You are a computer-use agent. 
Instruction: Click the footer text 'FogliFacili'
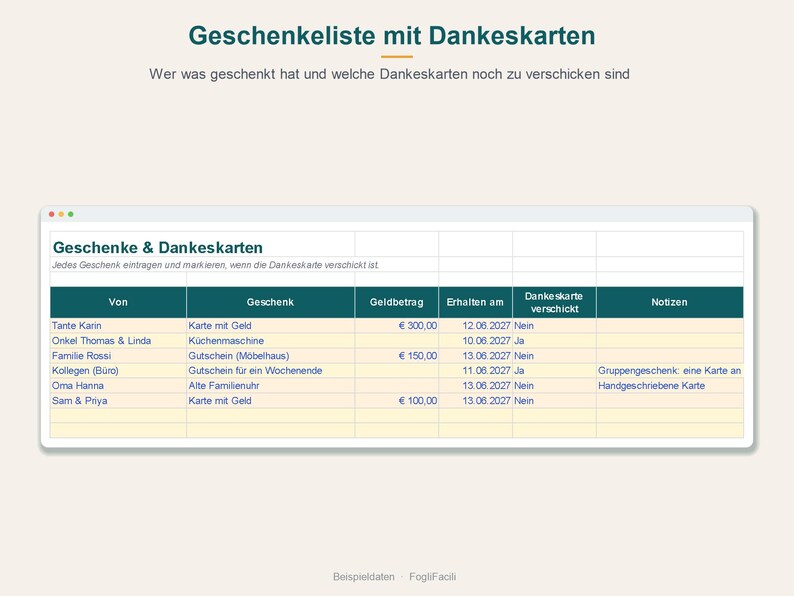coord(432,577)
